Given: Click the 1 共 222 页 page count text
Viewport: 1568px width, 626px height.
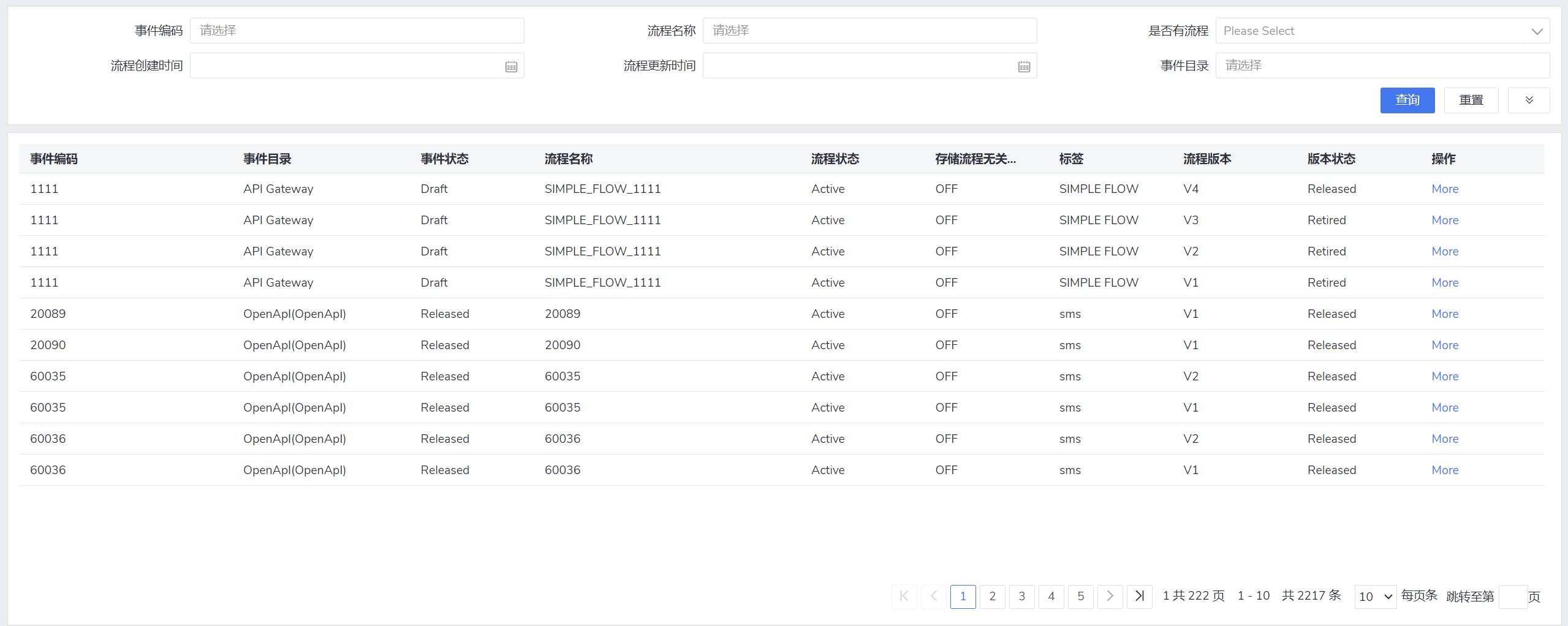Looking at the screenshot, I should pyautogui.click(x=1194, y=595).
